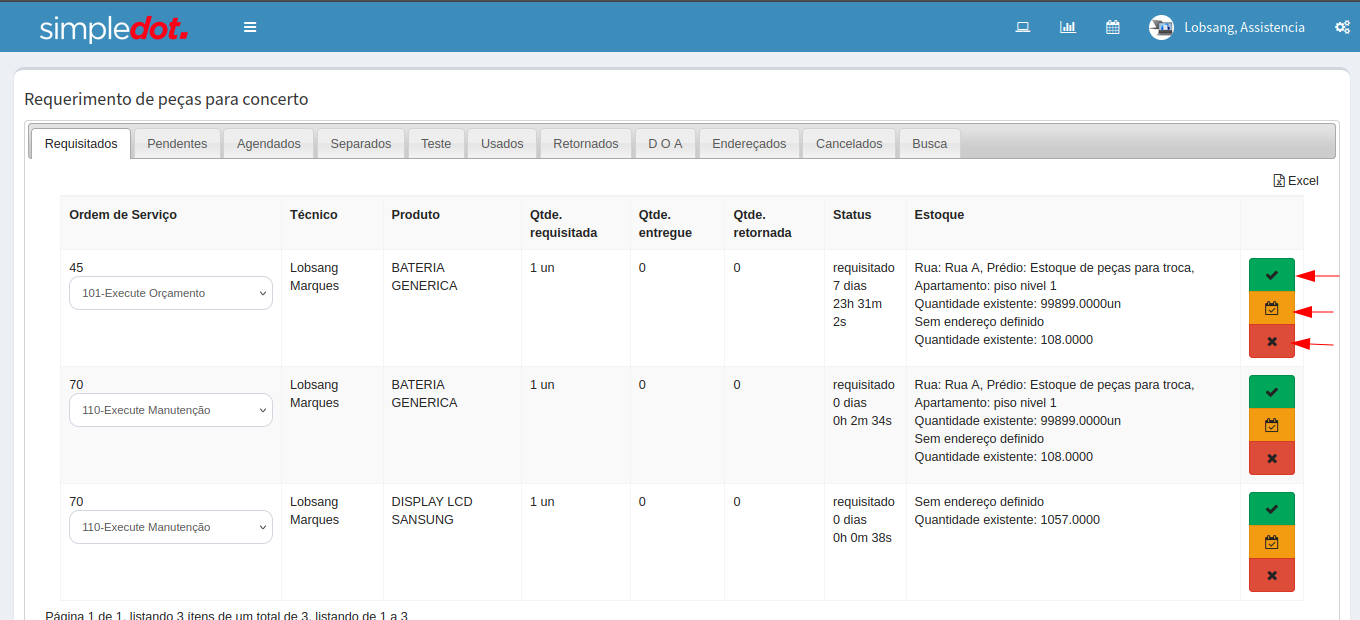Open 110-Execute Manutenção dropdown for DISPLAY LCD

coord(171,527)
